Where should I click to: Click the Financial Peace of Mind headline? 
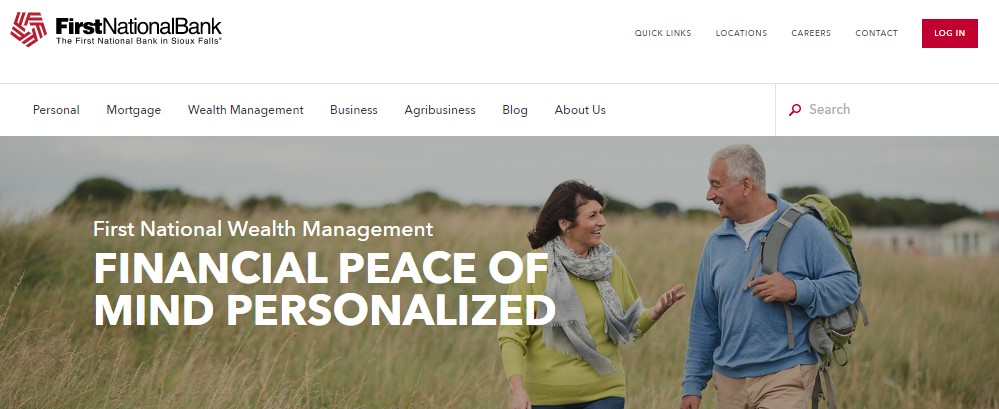324,289
